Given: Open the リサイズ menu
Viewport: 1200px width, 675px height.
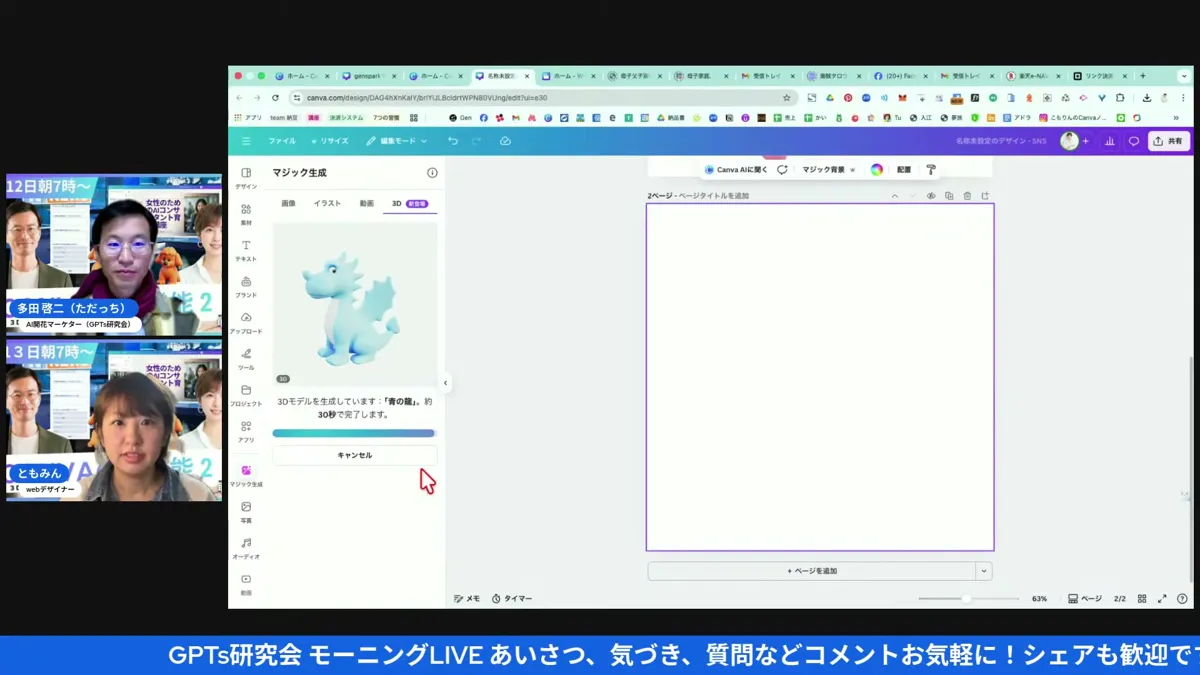Looking at the screenshot, I should (329, 141).
